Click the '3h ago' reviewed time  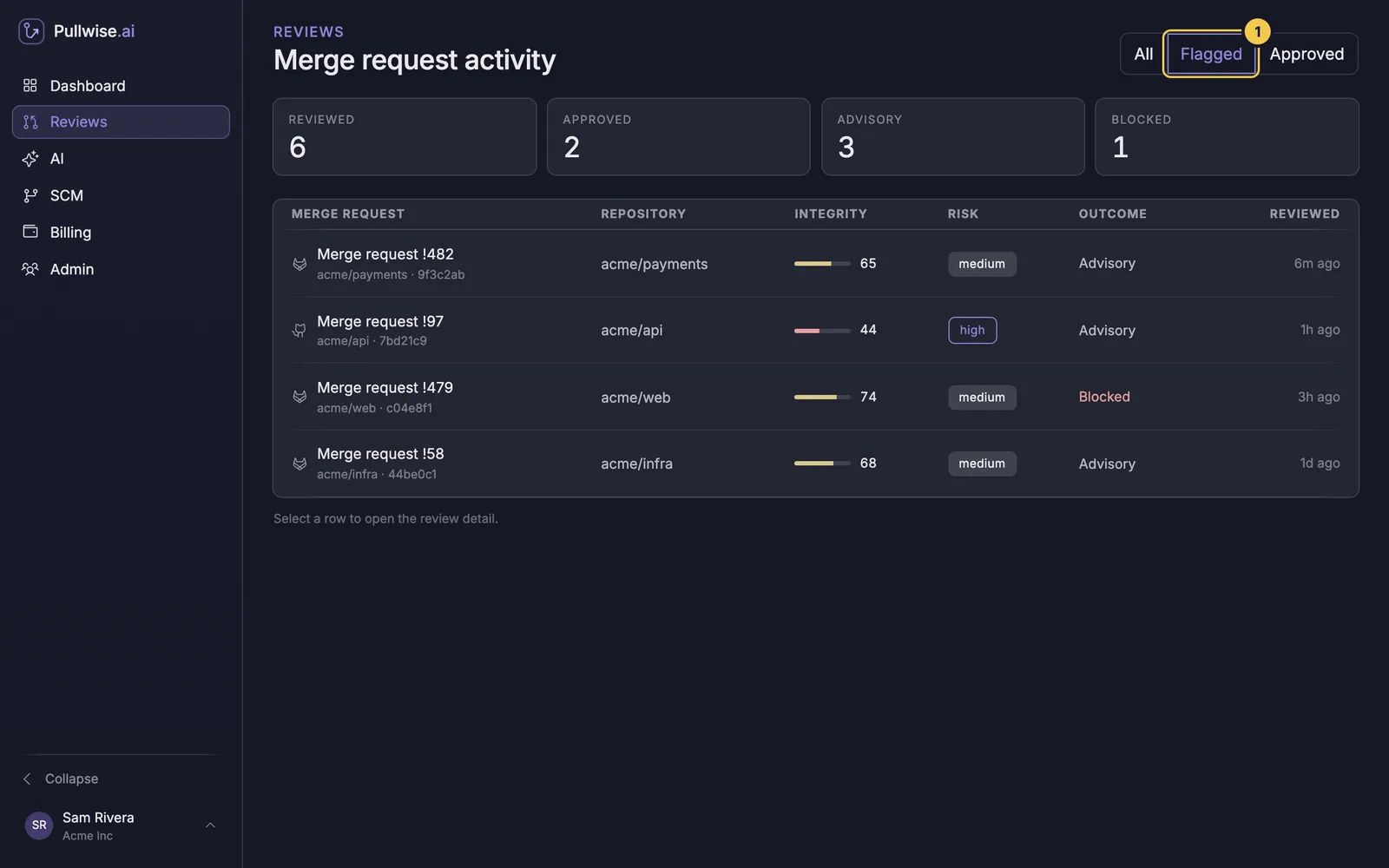click(1319, 397)
